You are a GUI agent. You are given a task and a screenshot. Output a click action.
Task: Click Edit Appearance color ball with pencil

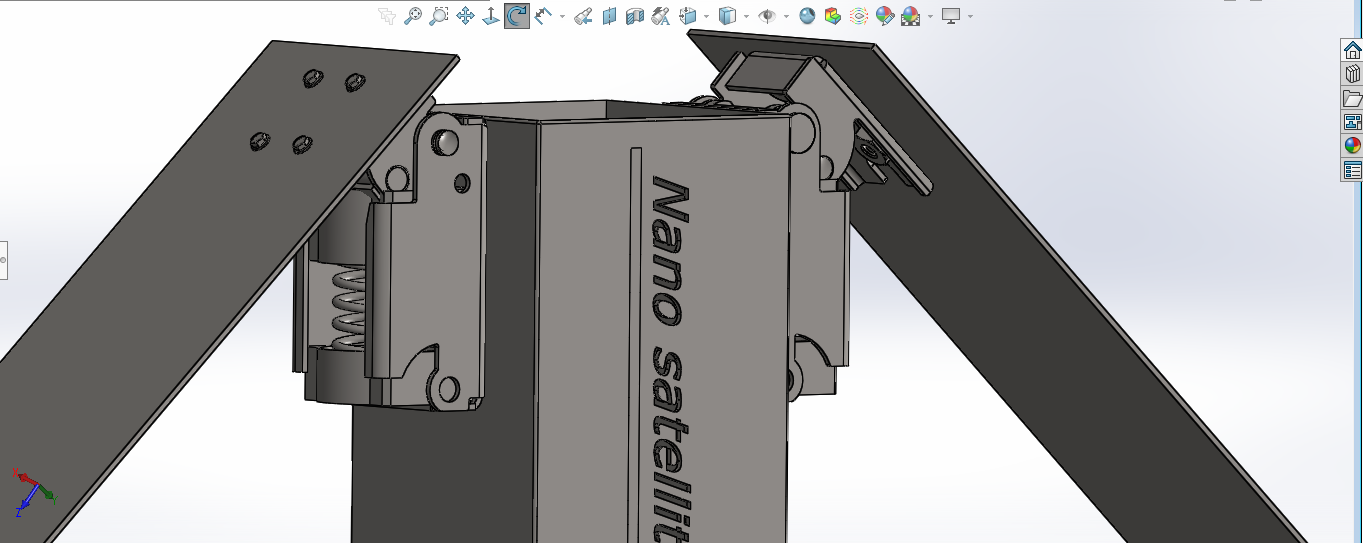[x=885, y=16]
